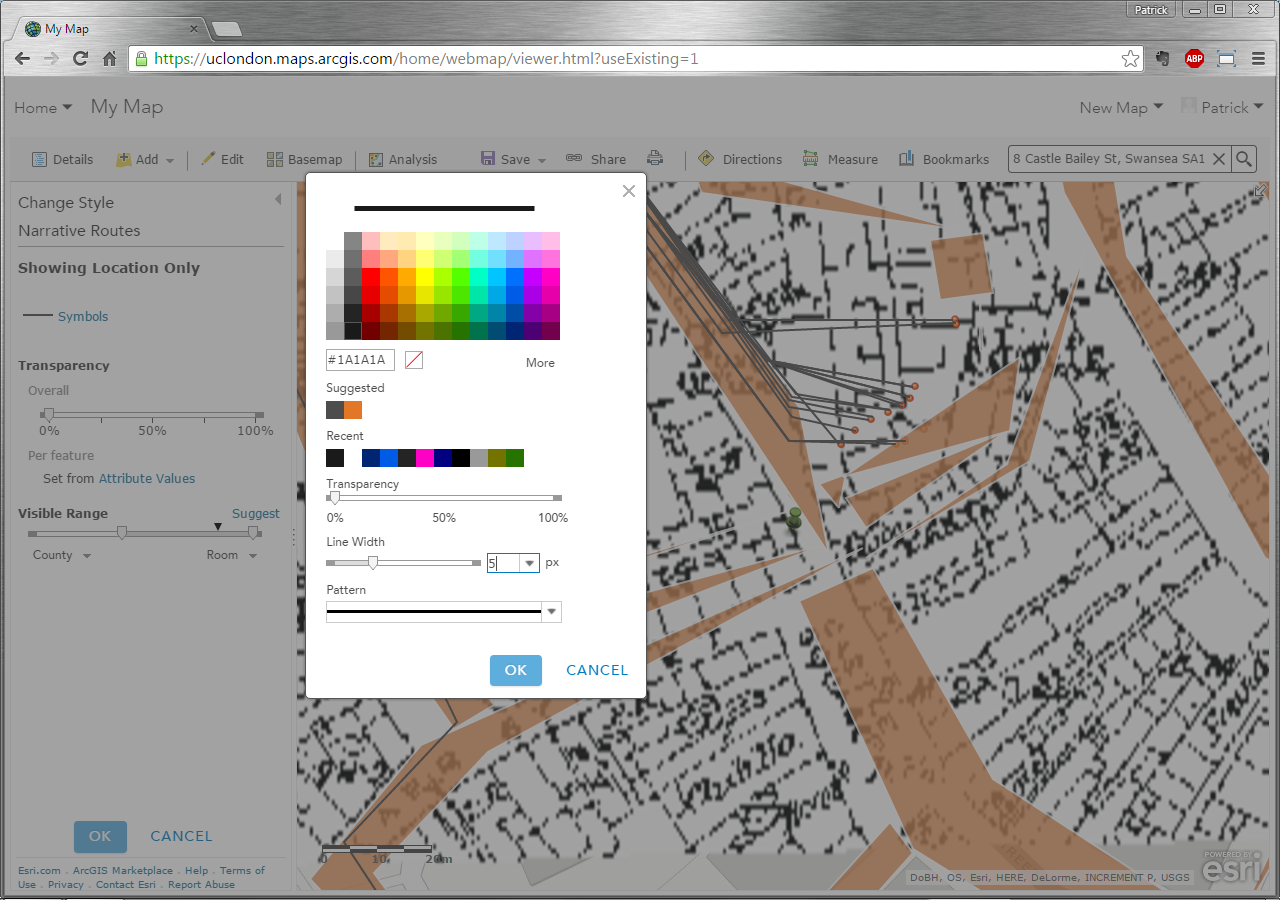This screenshot has height=900, width=1280.
Task: Click the no-color swatch icon
Action: click(414, 360)
